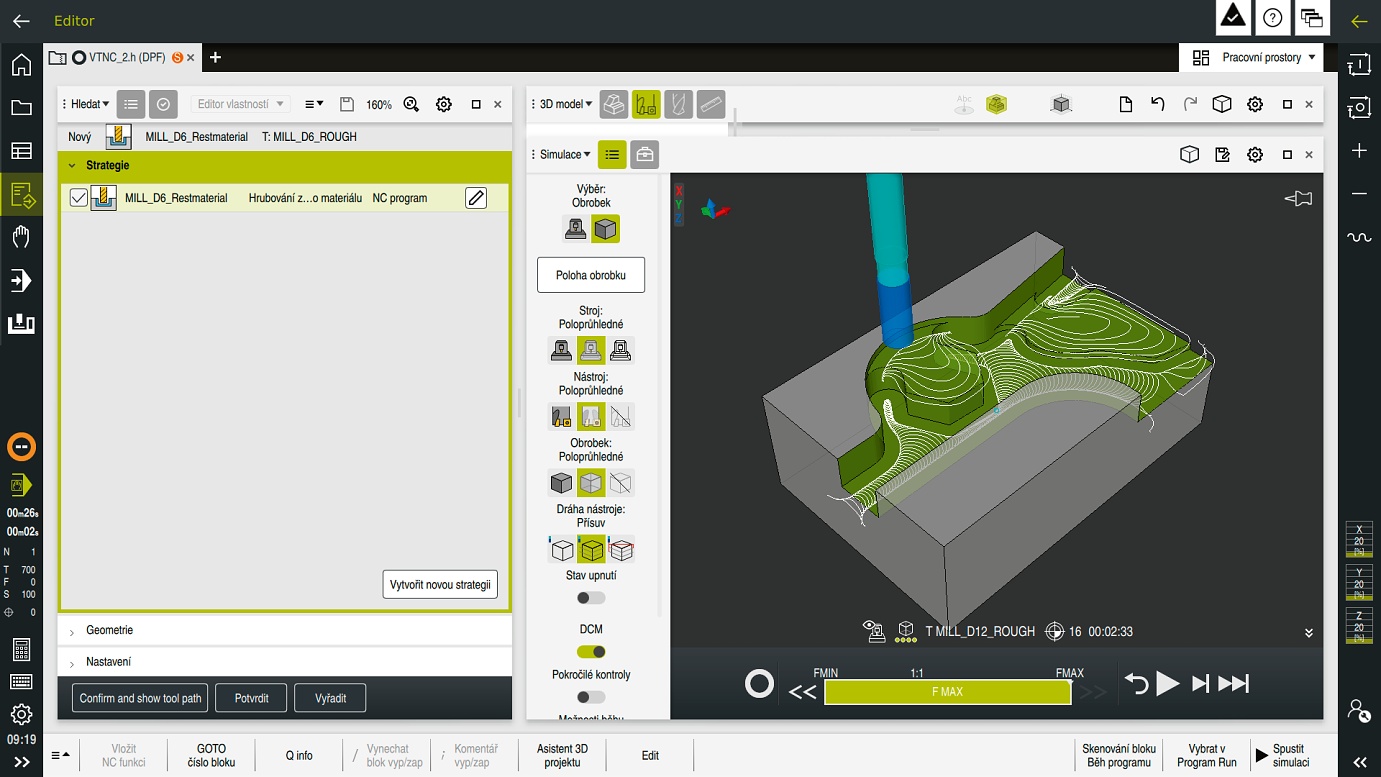
Task: Click the zoom magnifier icon beside 160%
Action: point(411,104)
